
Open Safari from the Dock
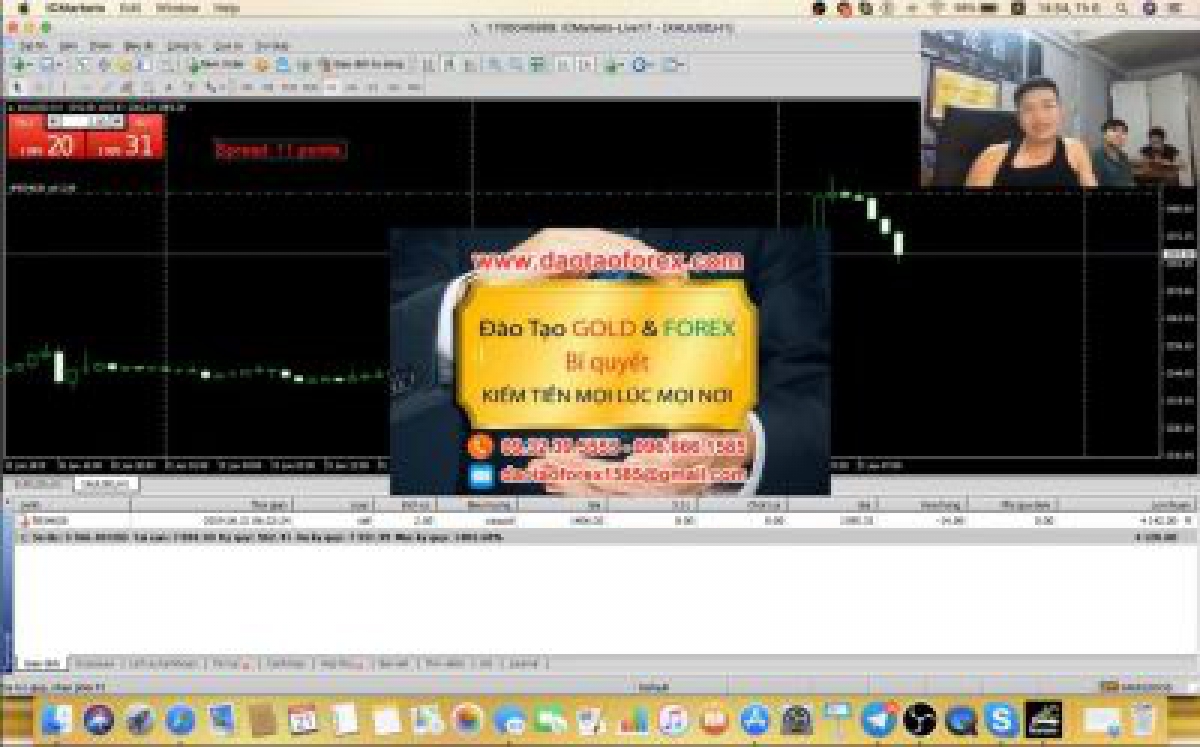[x=180, y=719]
